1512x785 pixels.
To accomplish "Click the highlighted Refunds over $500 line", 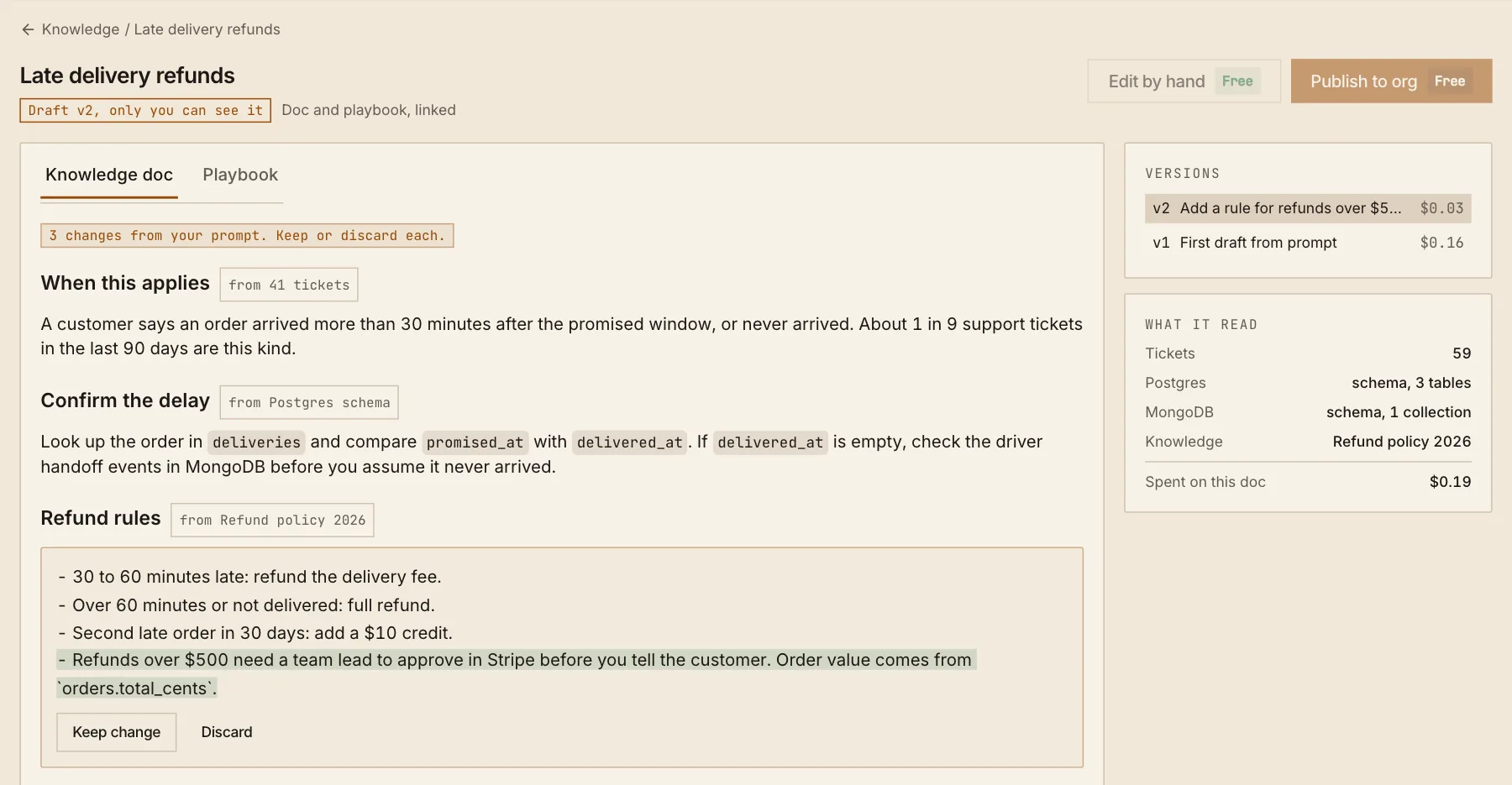I will pyautogui.click(x=517, y=674).
